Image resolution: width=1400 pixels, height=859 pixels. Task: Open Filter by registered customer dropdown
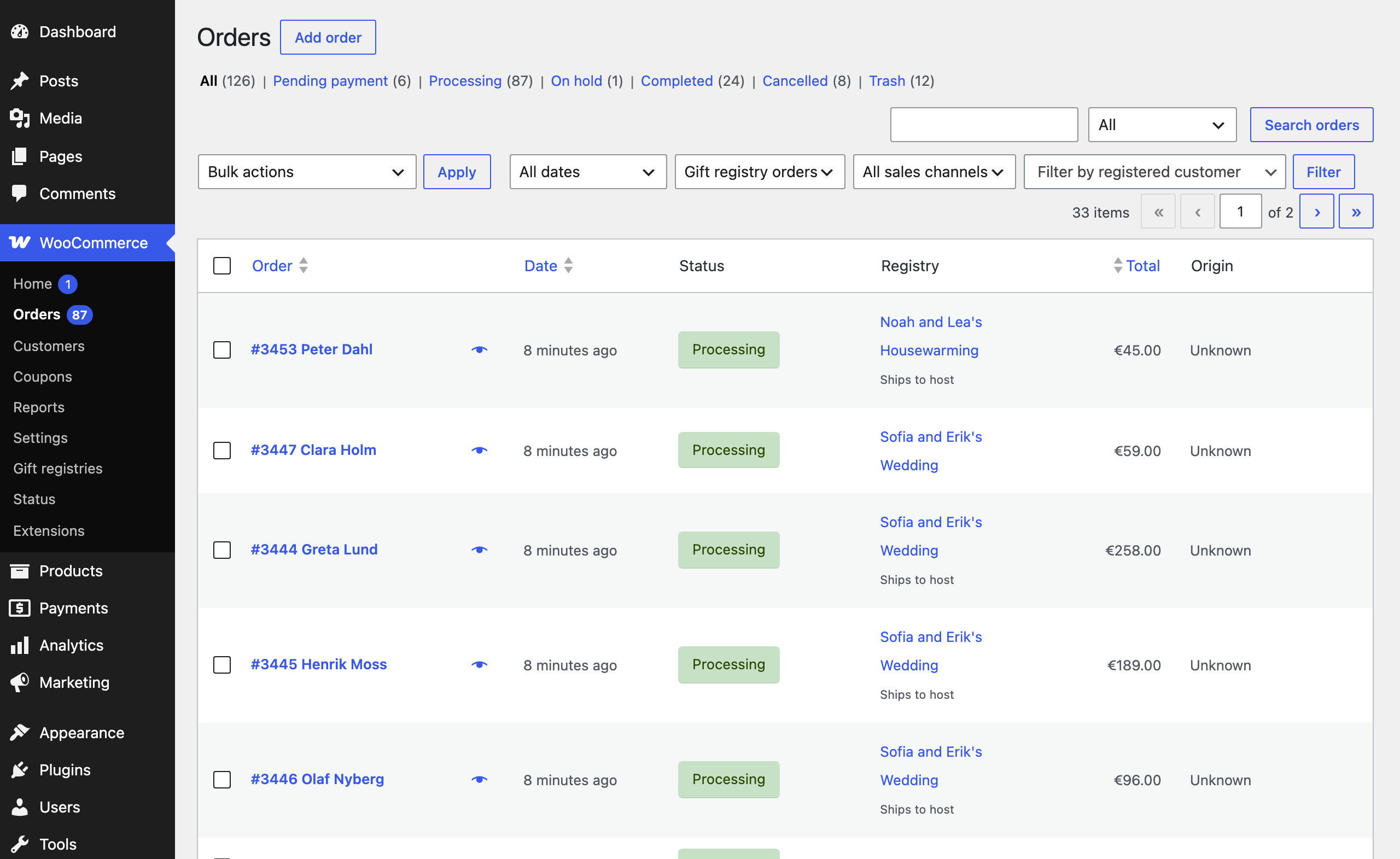pyautogui.click(x=1154, y=172)
